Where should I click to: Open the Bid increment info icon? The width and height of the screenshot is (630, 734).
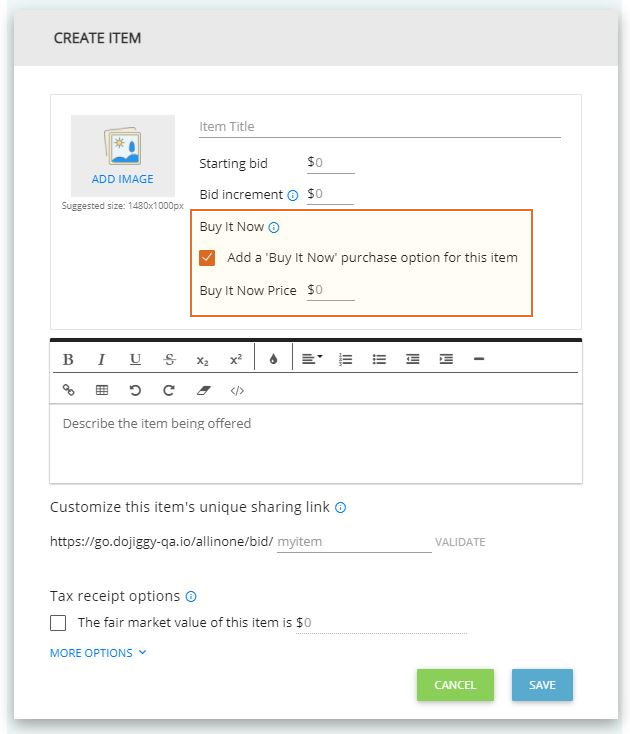(293, 195)
